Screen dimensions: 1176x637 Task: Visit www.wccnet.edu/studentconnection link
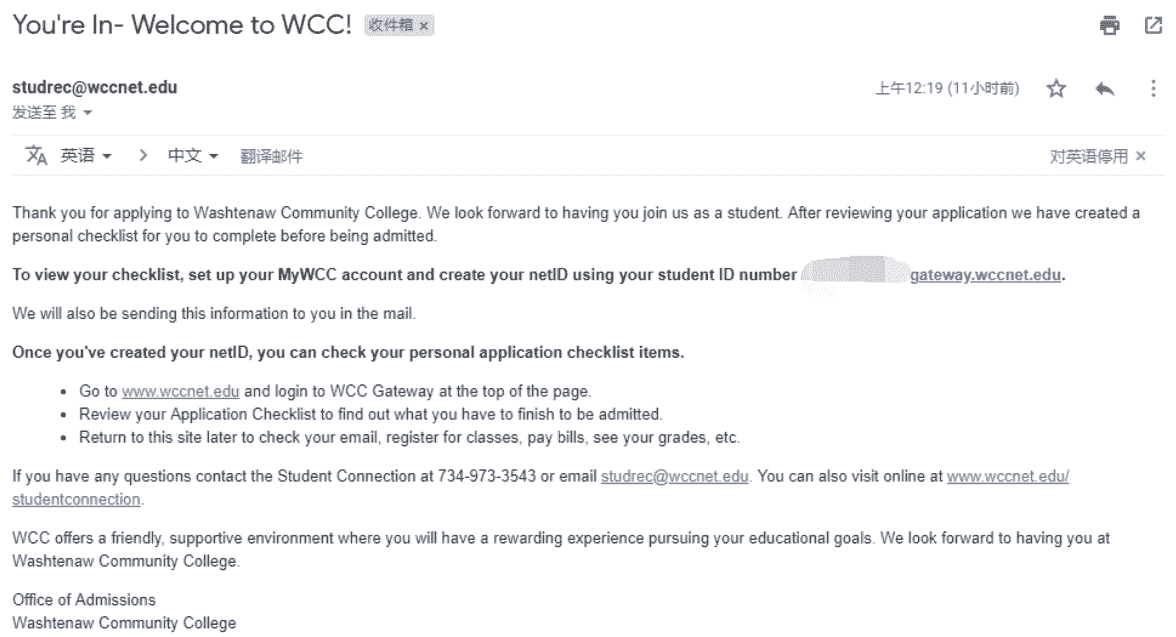tap(1008, 476)
